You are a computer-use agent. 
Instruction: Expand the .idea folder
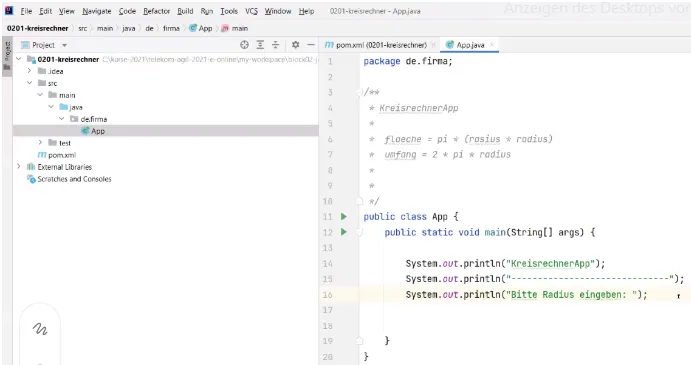click(x=29, y=71)
